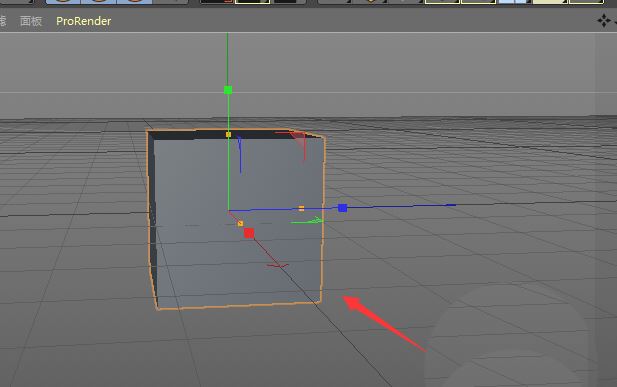Screen dimensions: 617x387
Task: Open the 面板 menu
Action: tap(31, 21)
